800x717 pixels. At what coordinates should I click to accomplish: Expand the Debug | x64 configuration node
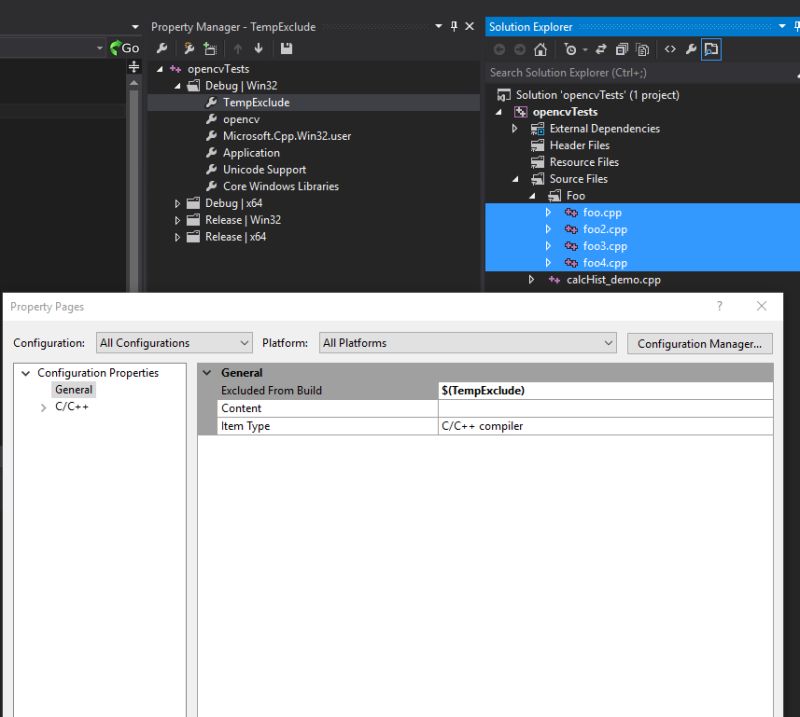click(178, 203)
